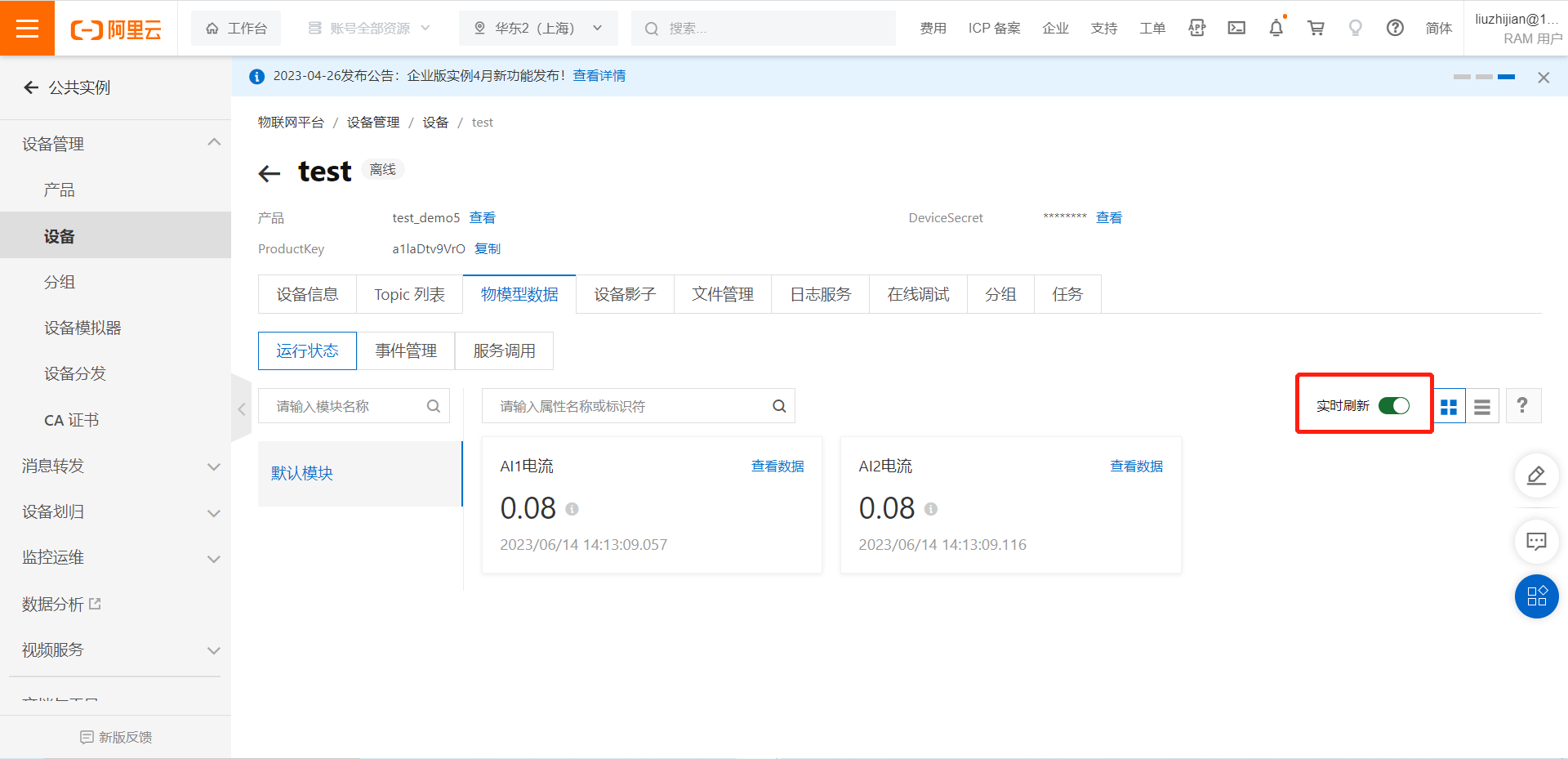Click the 新版反馈 feedback button

[116, 737]
